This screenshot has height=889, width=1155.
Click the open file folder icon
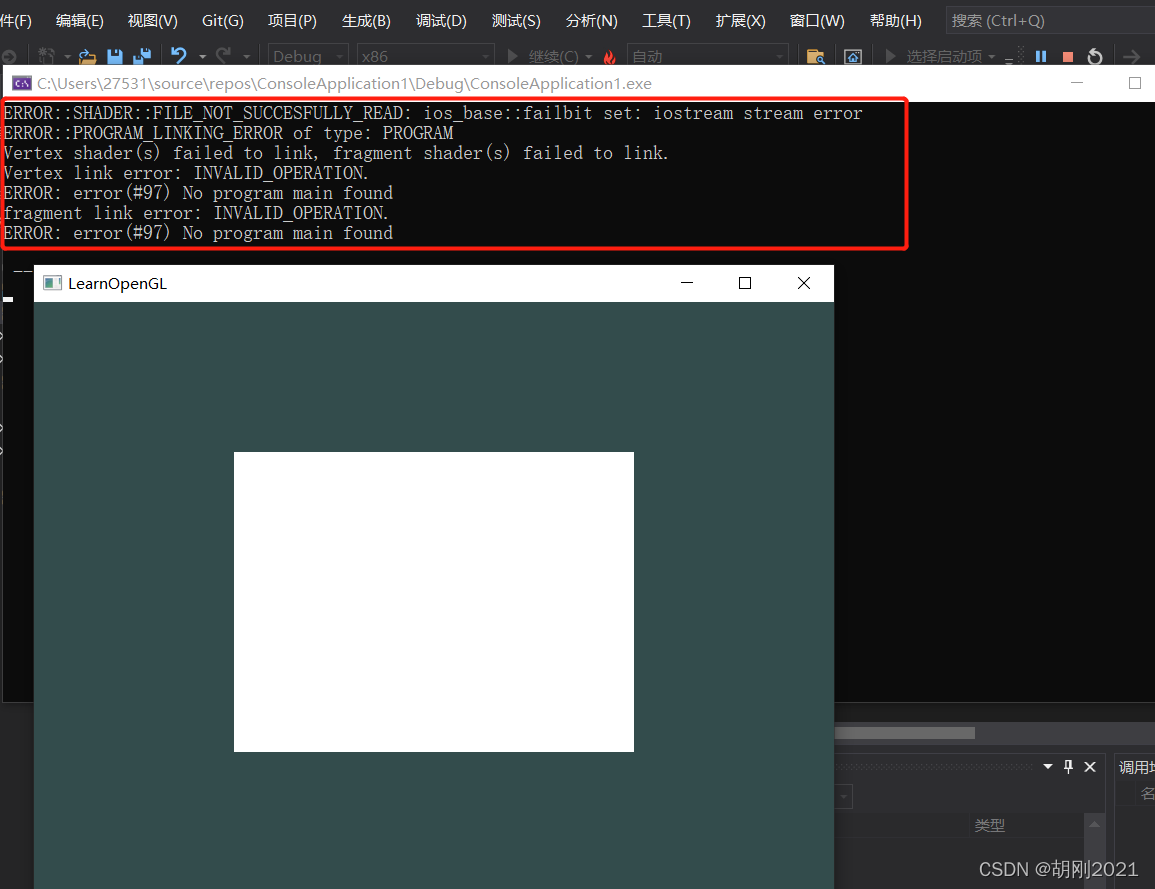point(88,56)
